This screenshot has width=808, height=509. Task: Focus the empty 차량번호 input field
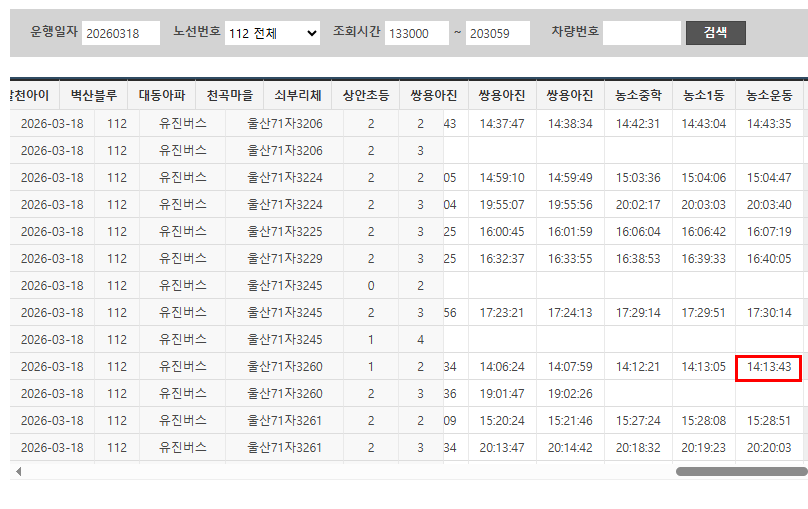pyautogui.click(x=641, y=33)
